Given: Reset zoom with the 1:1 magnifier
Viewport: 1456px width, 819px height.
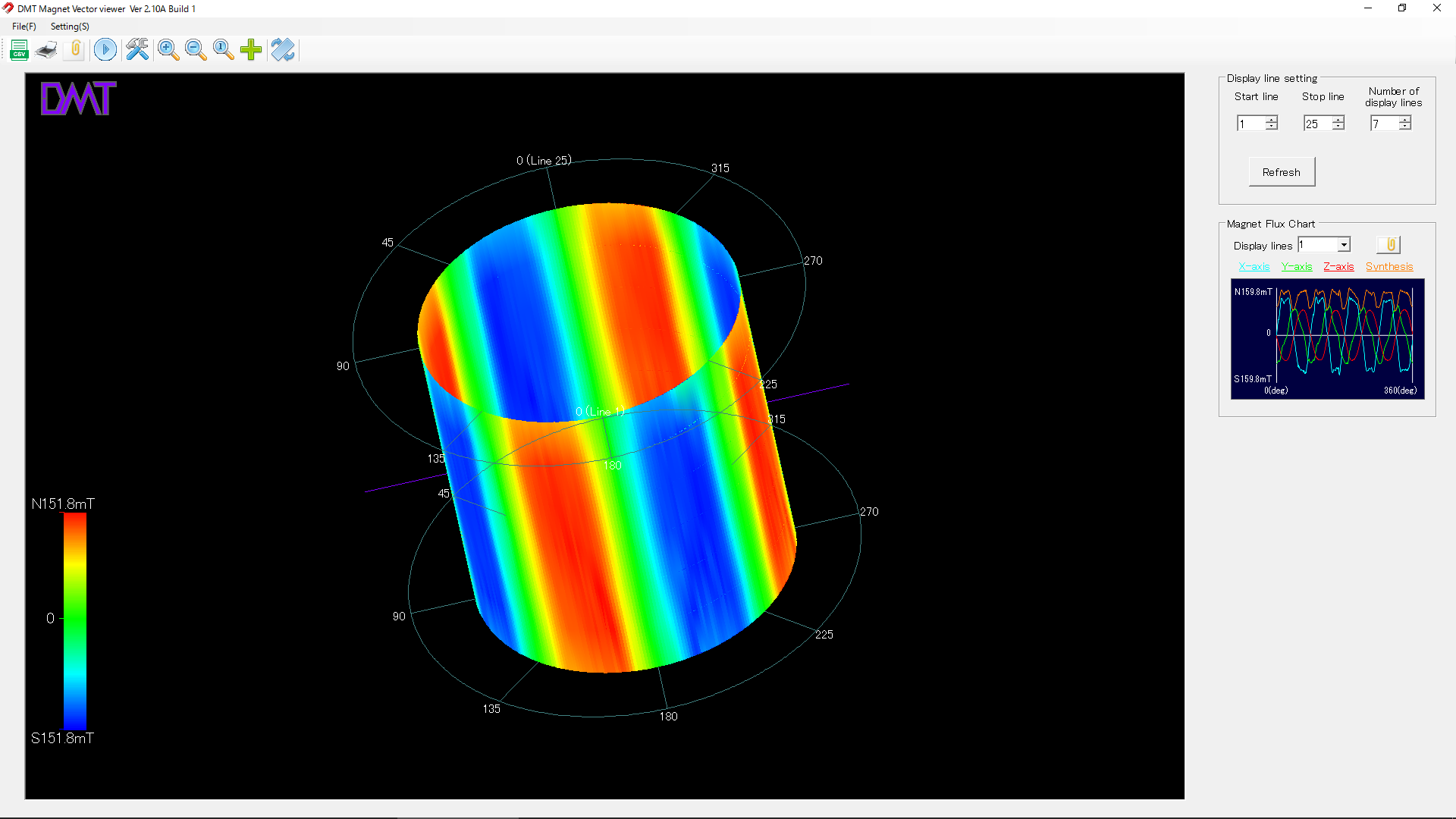Looking at the screenshot, I should pos(223,50).
